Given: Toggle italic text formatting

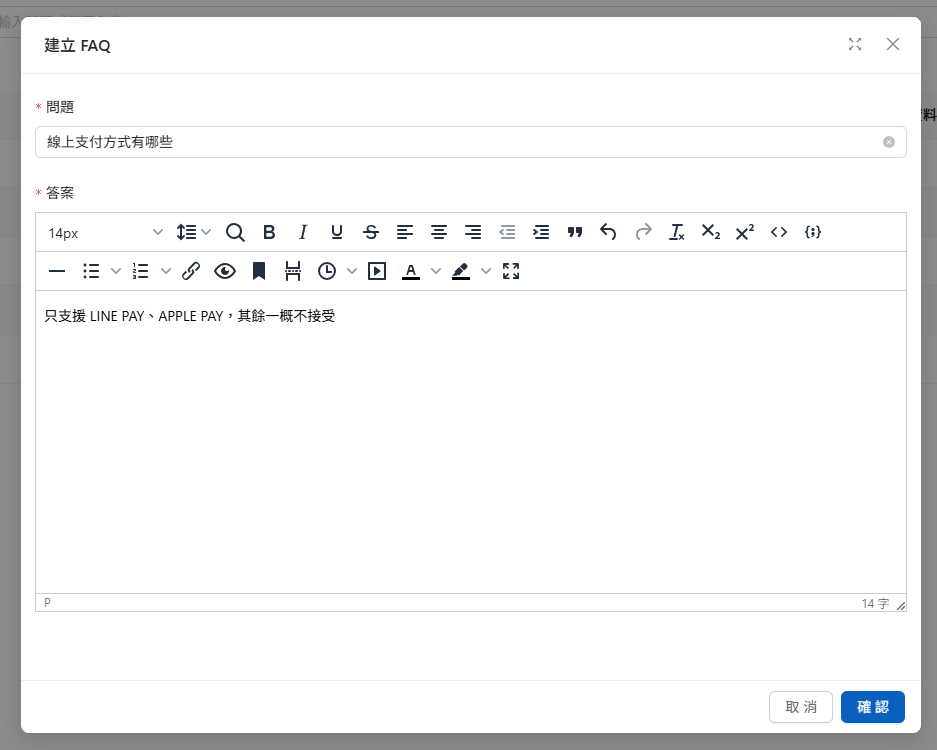Looking at the screenshot, I should (x=303, y=232).
